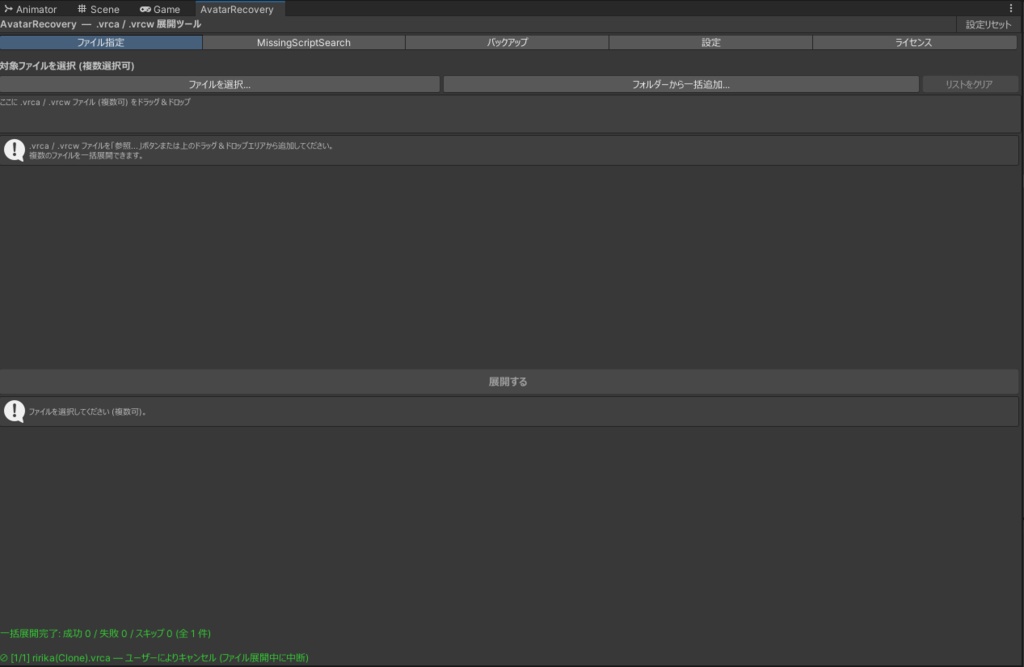
Task: Click the info icon beside .vrca / .vrcw hint
Action: pos(14,150)
